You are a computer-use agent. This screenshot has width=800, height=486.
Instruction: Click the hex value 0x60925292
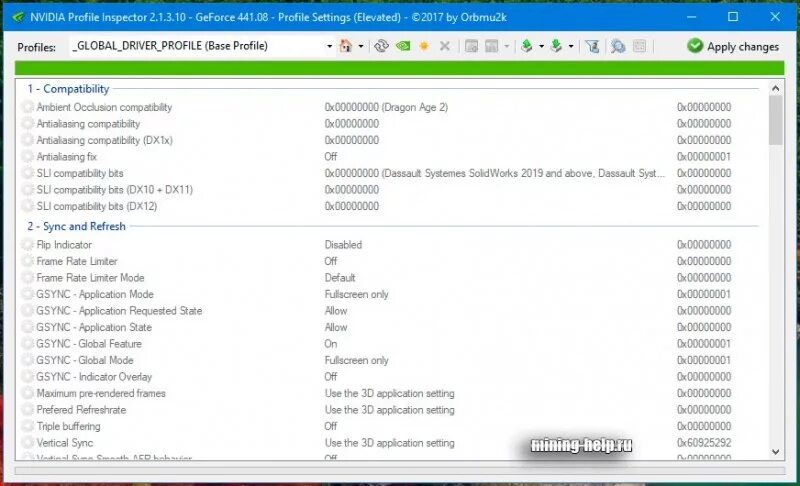(704, 443)
